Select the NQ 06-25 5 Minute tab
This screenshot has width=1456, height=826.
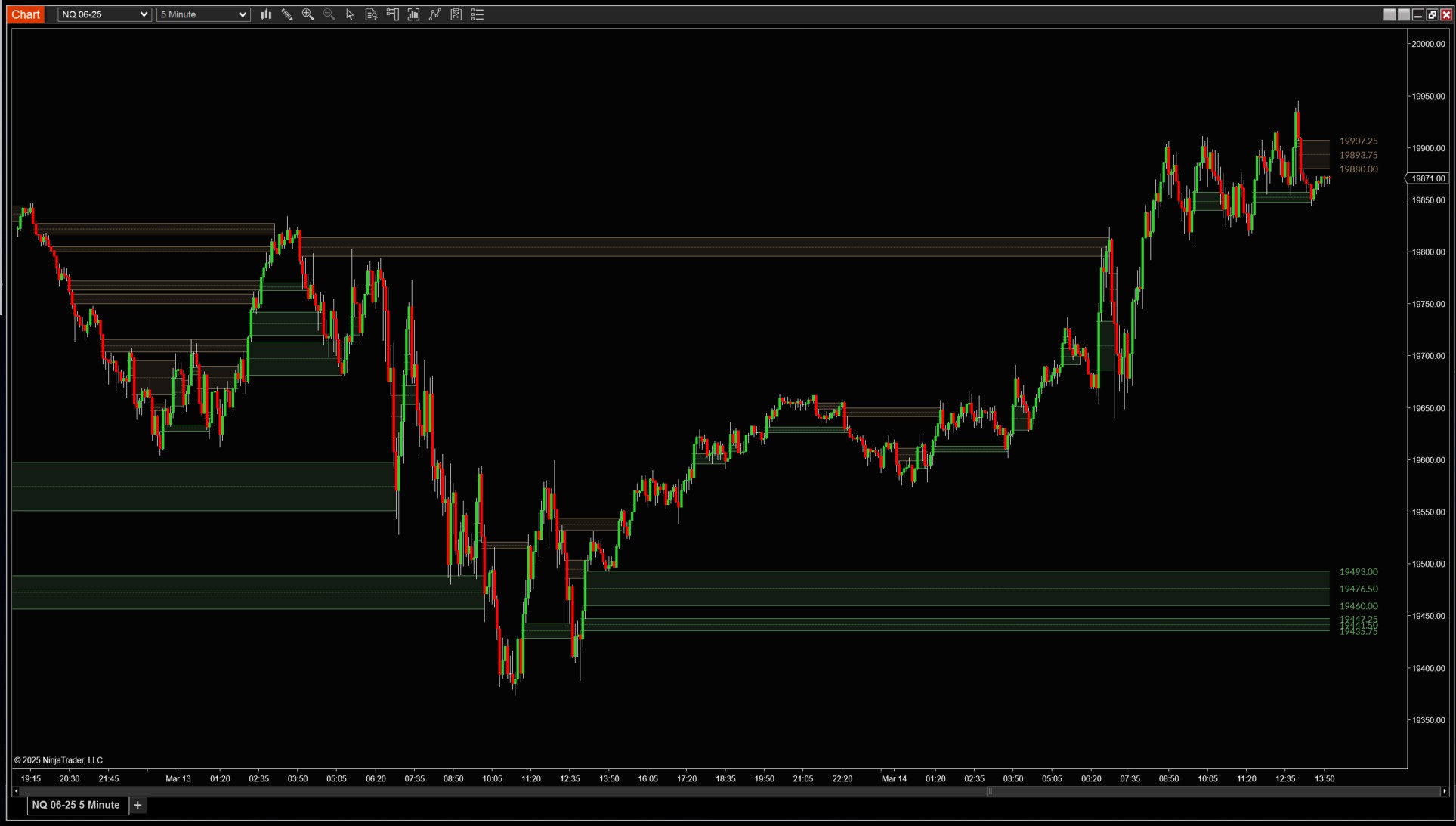76,805
